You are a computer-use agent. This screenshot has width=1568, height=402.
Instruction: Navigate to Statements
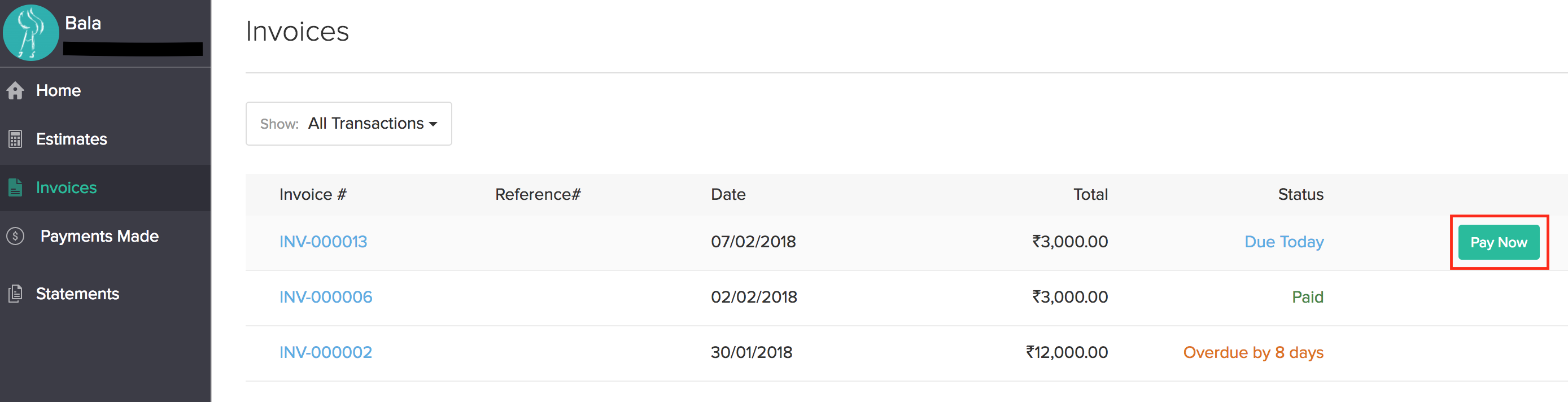point(77,294)
